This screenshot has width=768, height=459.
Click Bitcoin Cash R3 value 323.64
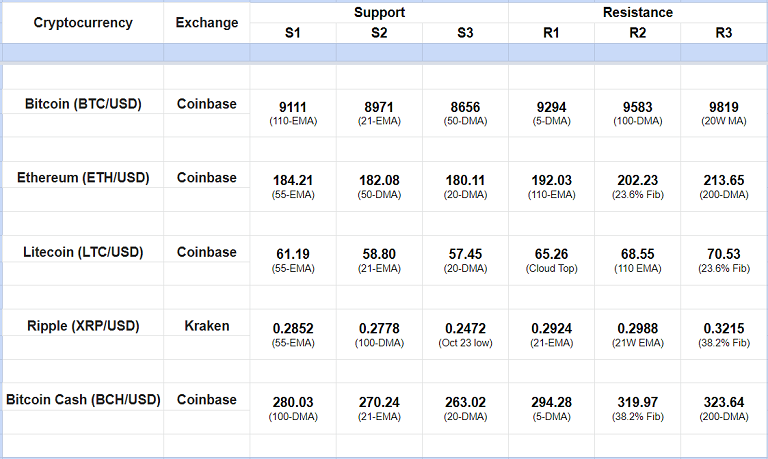point(724,402)
